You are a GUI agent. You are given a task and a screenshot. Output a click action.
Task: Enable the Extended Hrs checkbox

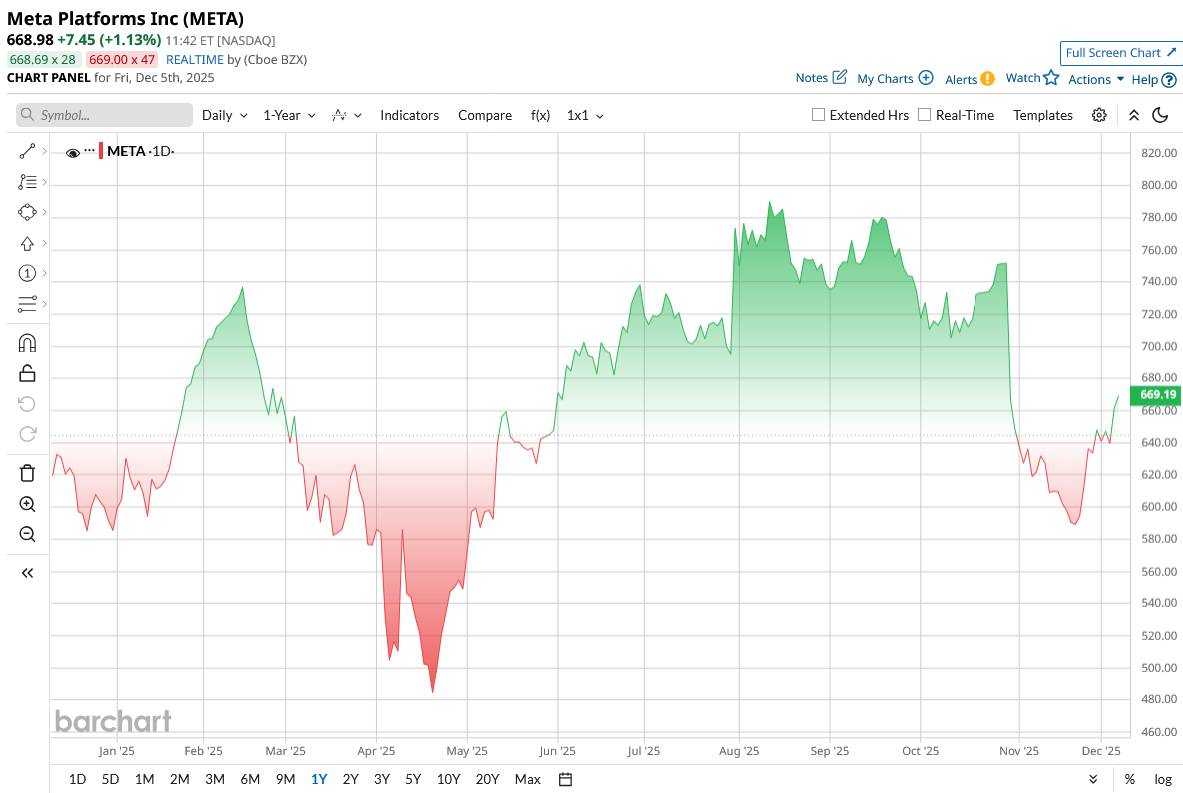click(818, 115)
